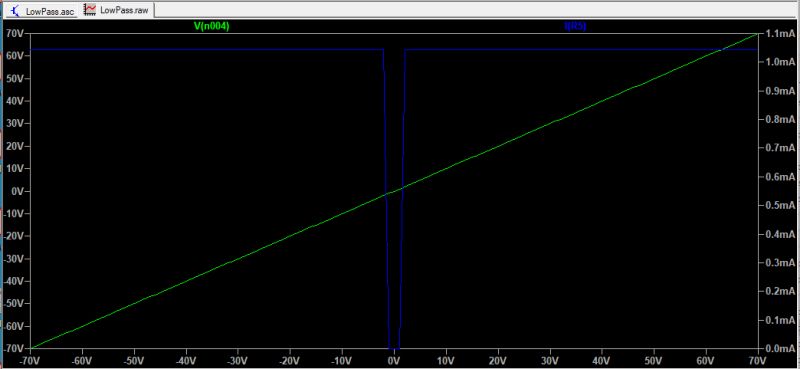Click the 0V left vertical axis label
This screenshot has width=800, height=369.
pos(19,191)
